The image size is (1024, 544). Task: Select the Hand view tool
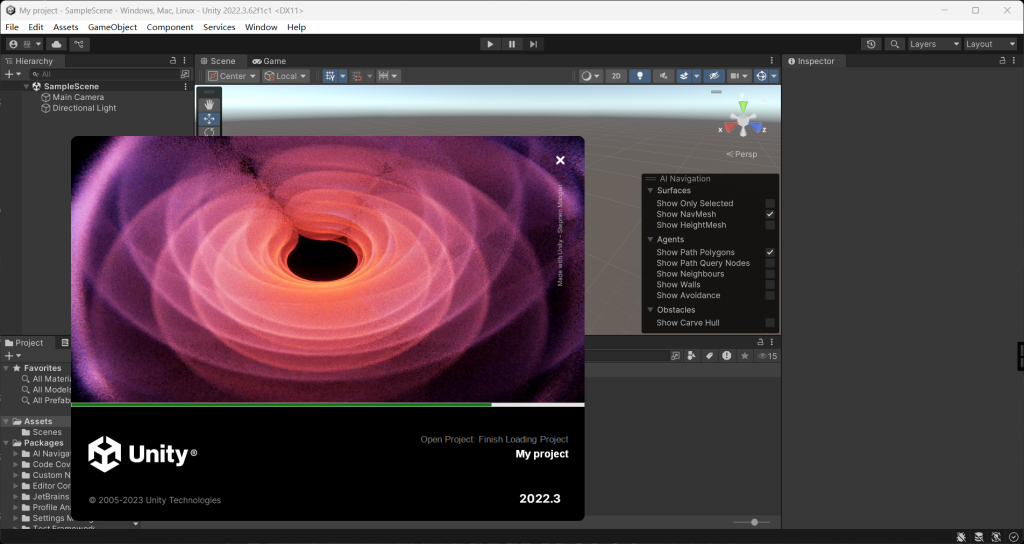tap(209, 104)
